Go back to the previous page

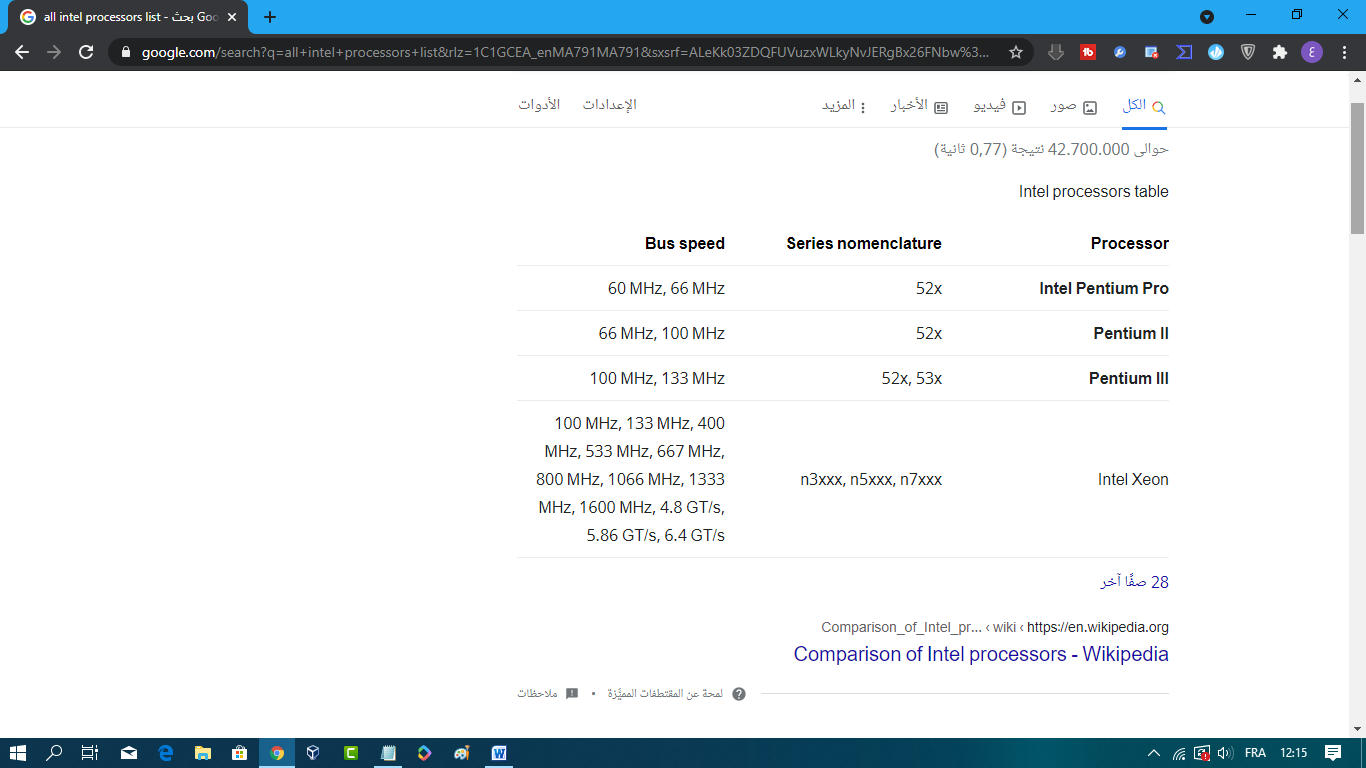click(x=22, y=52)
